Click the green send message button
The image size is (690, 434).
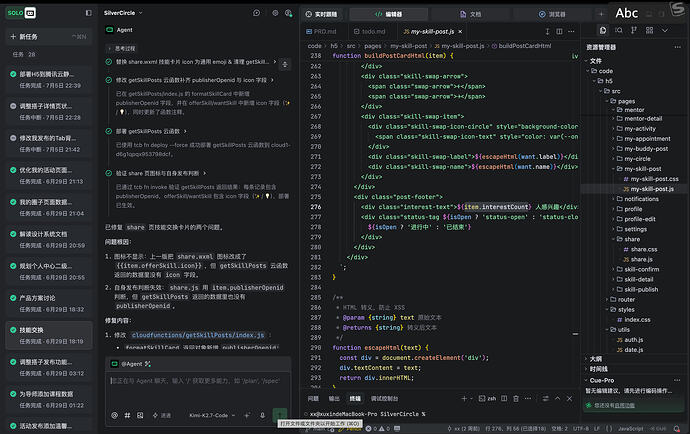tap(279, 414)
